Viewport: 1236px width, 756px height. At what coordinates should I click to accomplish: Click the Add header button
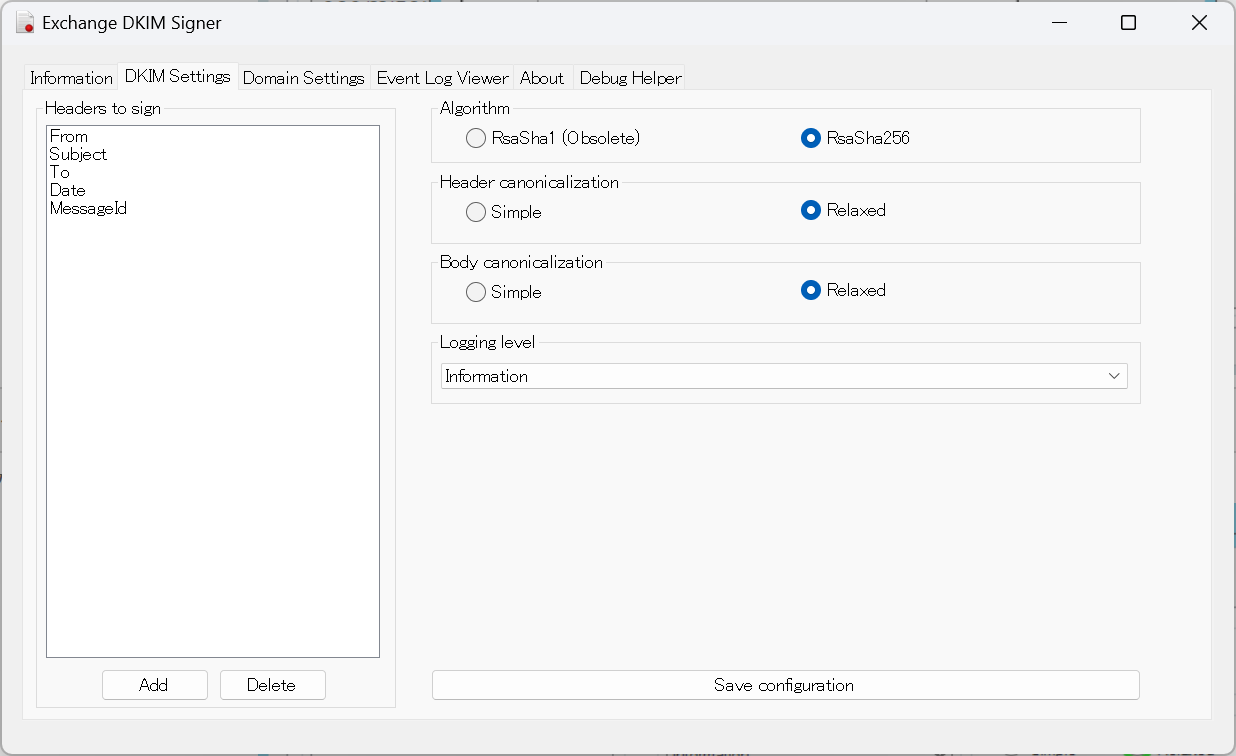point(154,685)
